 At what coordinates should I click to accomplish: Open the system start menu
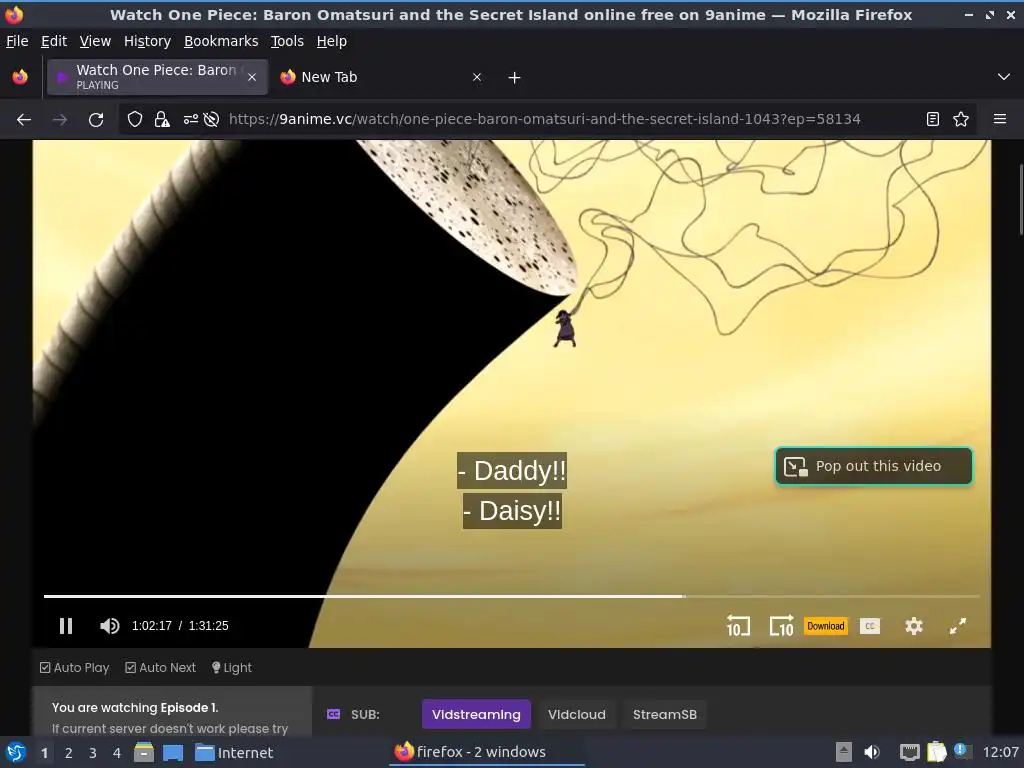tap(16, 752)
